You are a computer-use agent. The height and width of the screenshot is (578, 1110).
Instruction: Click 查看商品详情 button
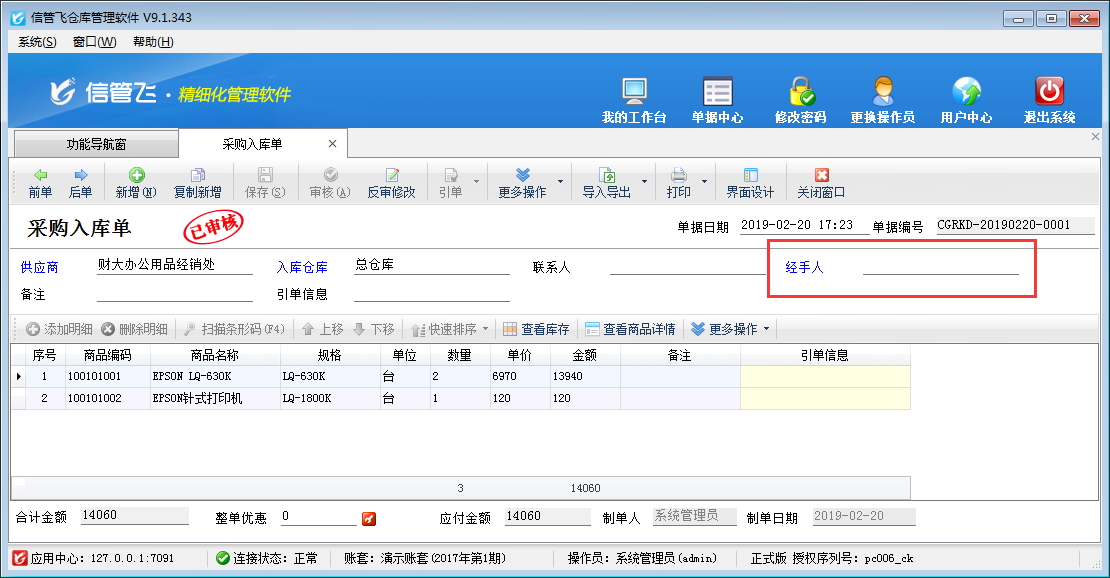(x=630, y=329)
